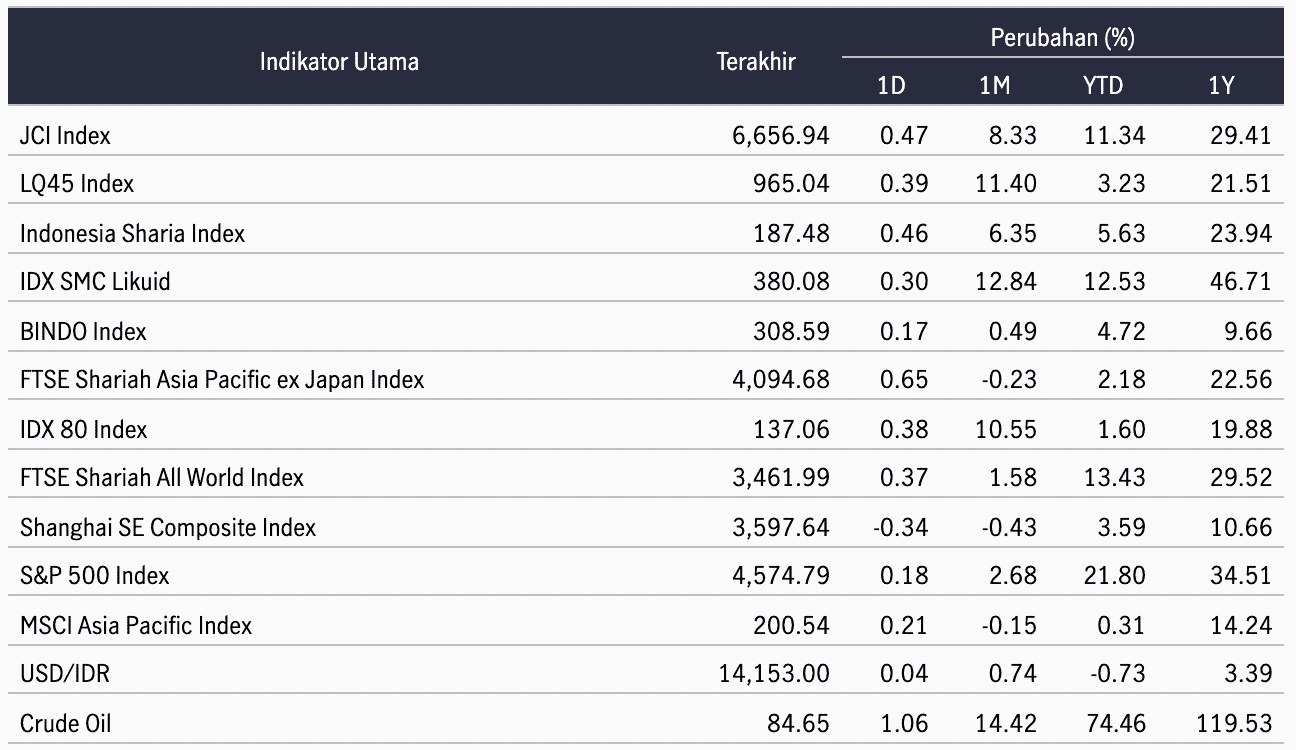Select the 1D column header

(891, 86)
